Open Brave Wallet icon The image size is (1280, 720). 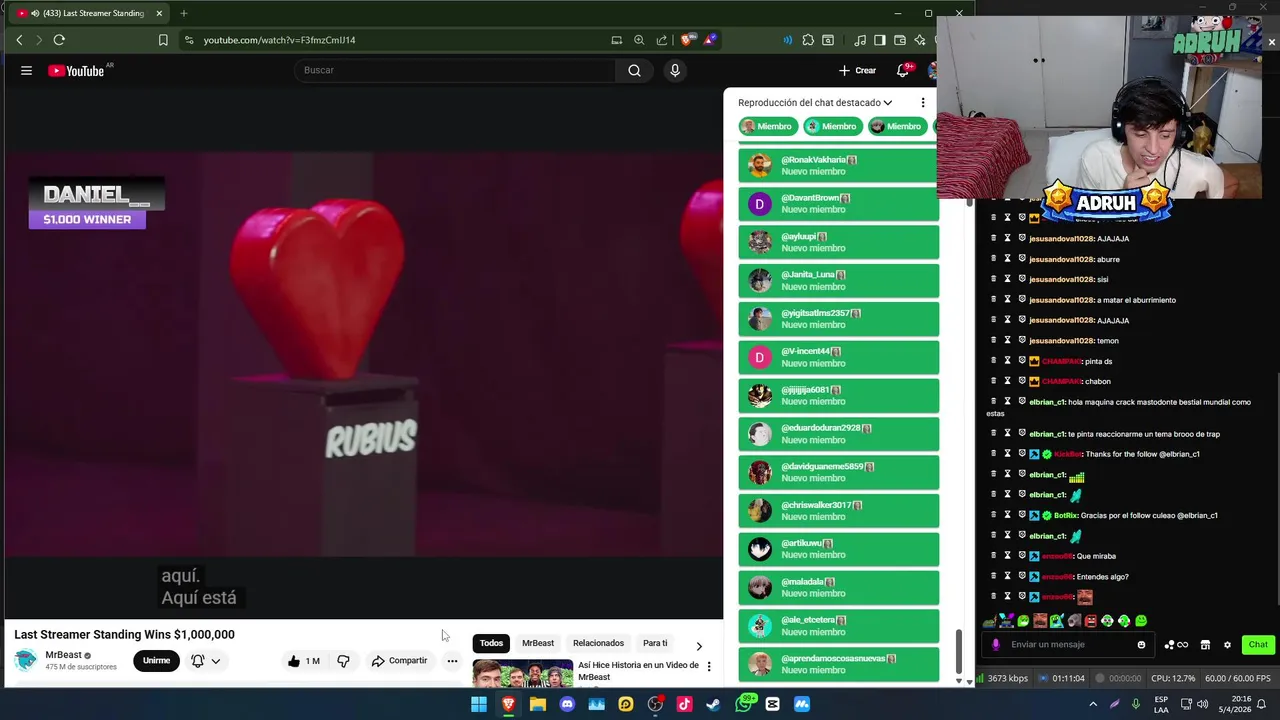click(x=900, y=40)
